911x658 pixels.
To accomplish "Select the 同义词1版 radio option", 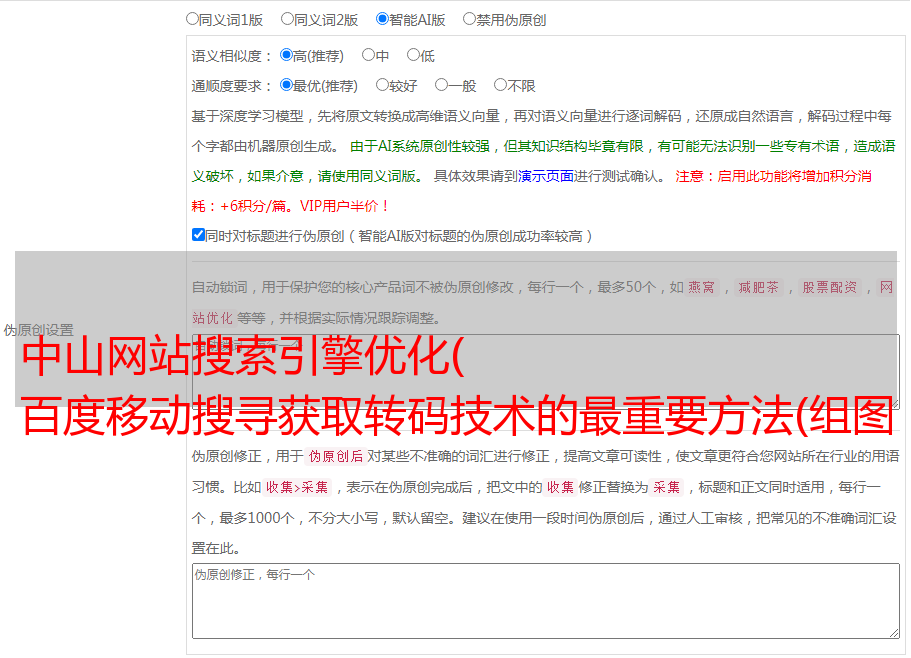I will pos(192,18).
